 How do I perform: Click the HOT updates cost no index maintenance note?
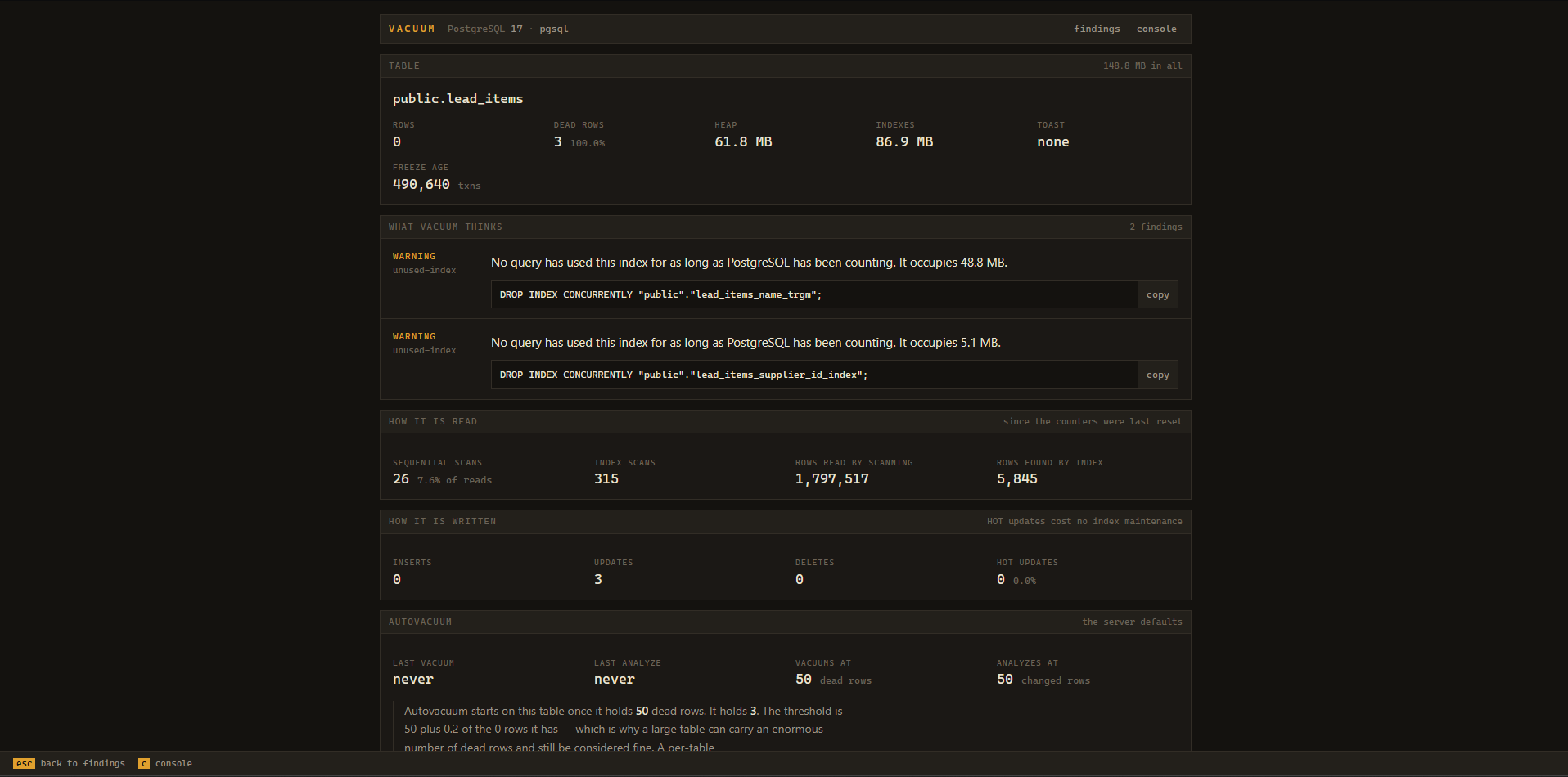[x=1084, y=521]
